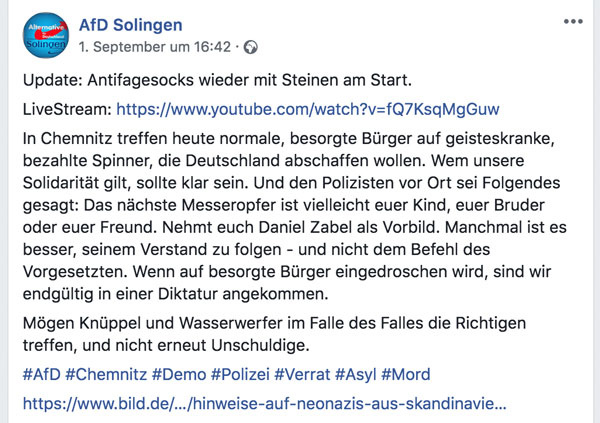This screenshot has width=600, height=423.
Task: Click the 'LiveStream:' label text
Action: (x=64, y=108)
